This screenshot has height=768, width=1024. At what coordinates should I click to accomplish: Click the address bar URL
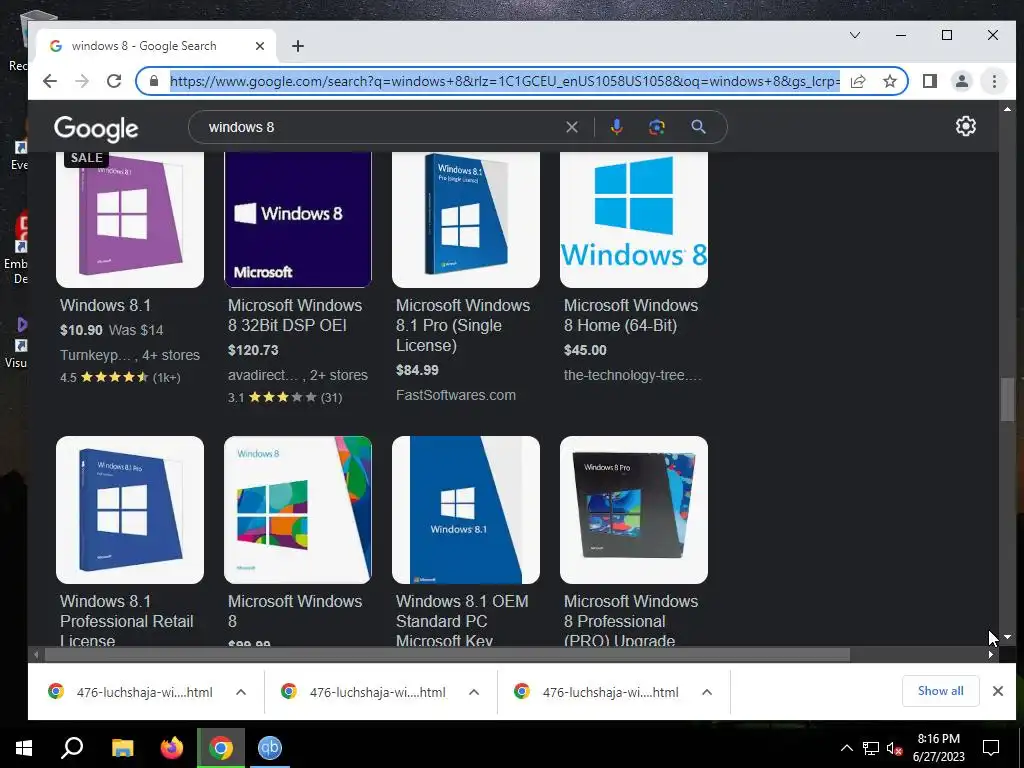[x=504, y=81]
